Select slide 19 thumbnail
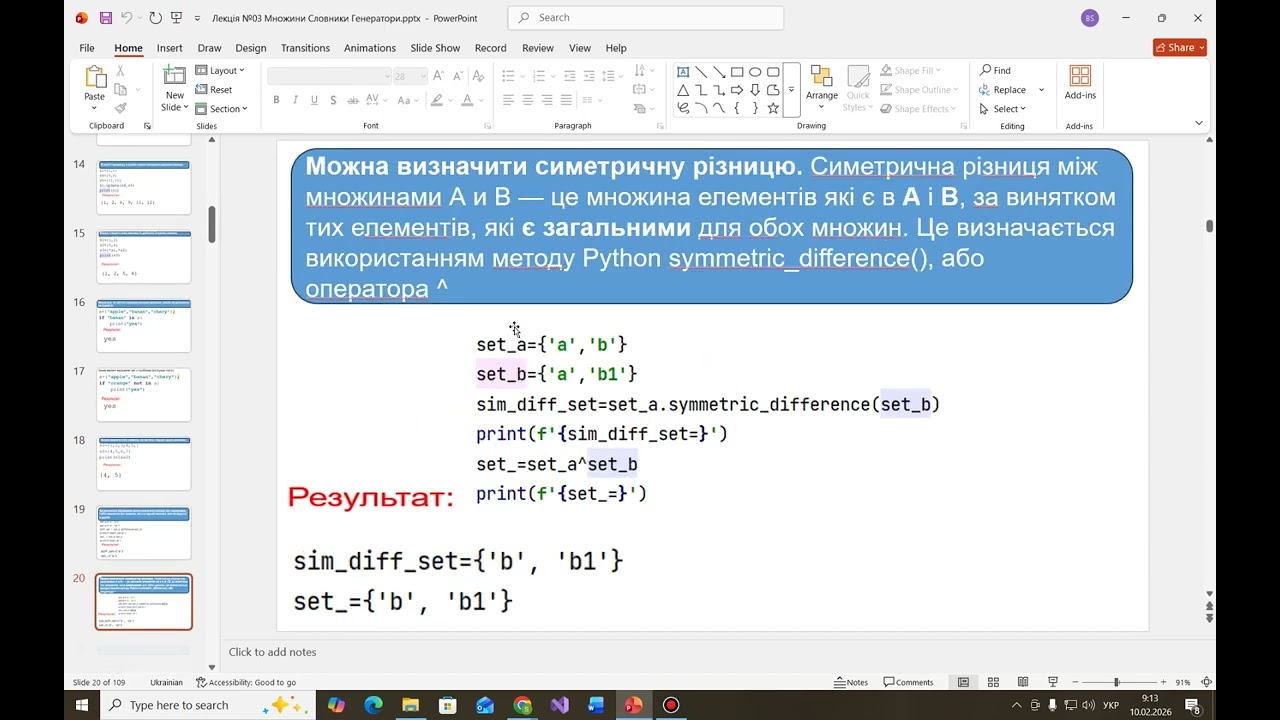Image resolution: width=1280 pixels, height=720 pixels. pos(144,532)
